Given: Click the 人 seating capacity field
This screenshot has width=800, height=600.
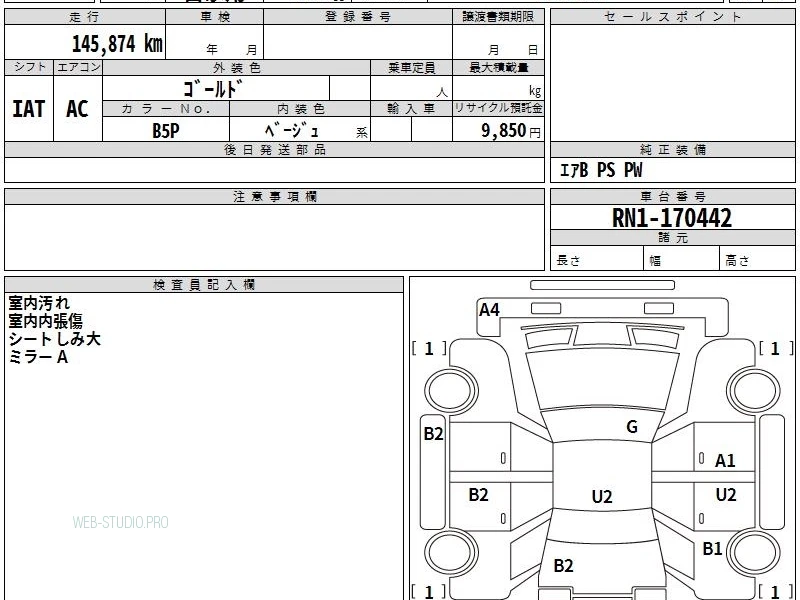Looking at the screenshot, I should point(412,88).
